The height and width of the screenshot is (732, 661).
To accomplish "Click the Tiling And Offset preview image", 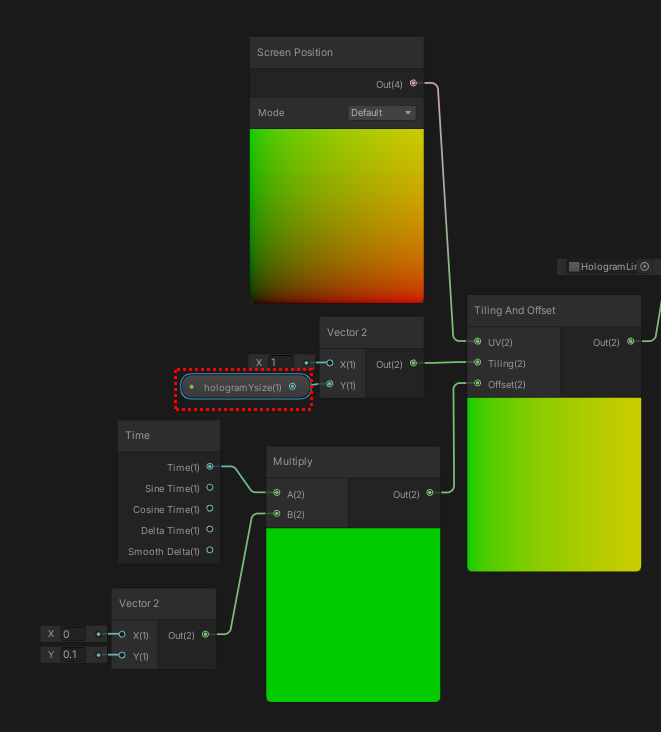I will [x=554, y=485].
